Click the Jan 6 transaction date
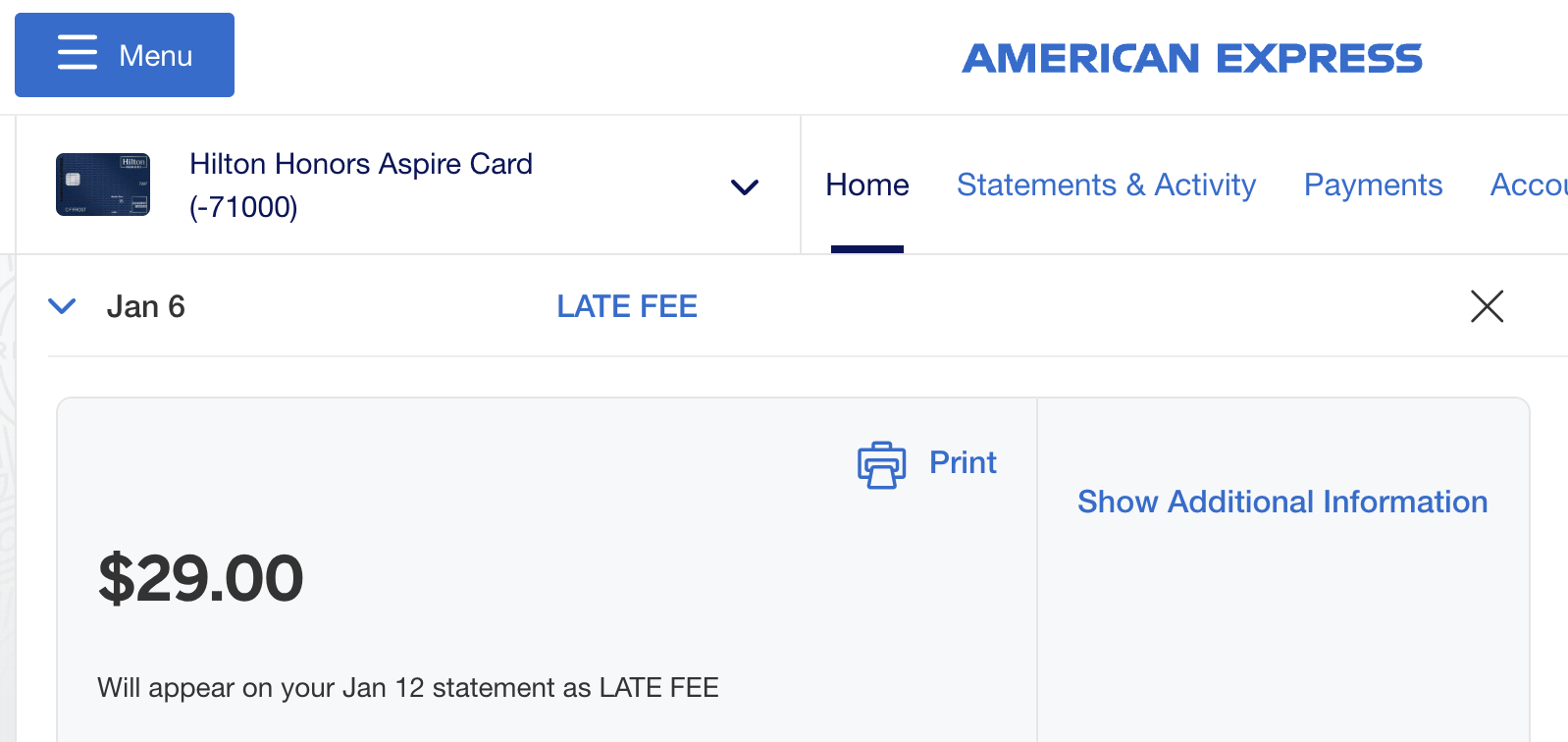 tap(145, 306)
